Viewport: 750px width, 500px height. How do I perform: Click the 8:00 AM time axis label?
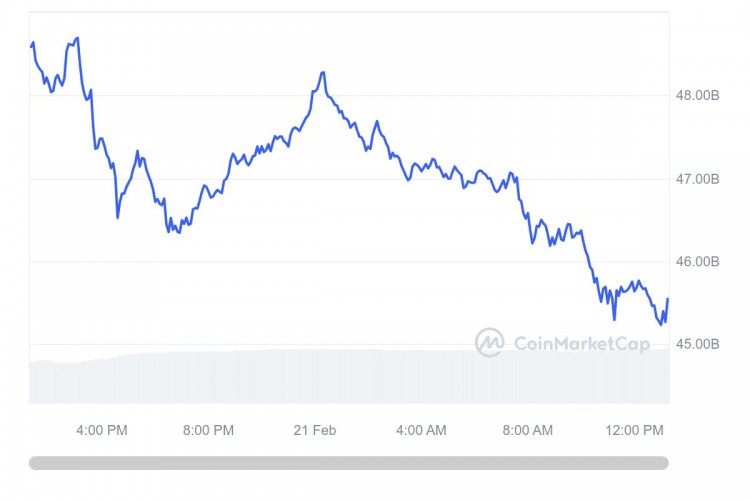point(528,430)
